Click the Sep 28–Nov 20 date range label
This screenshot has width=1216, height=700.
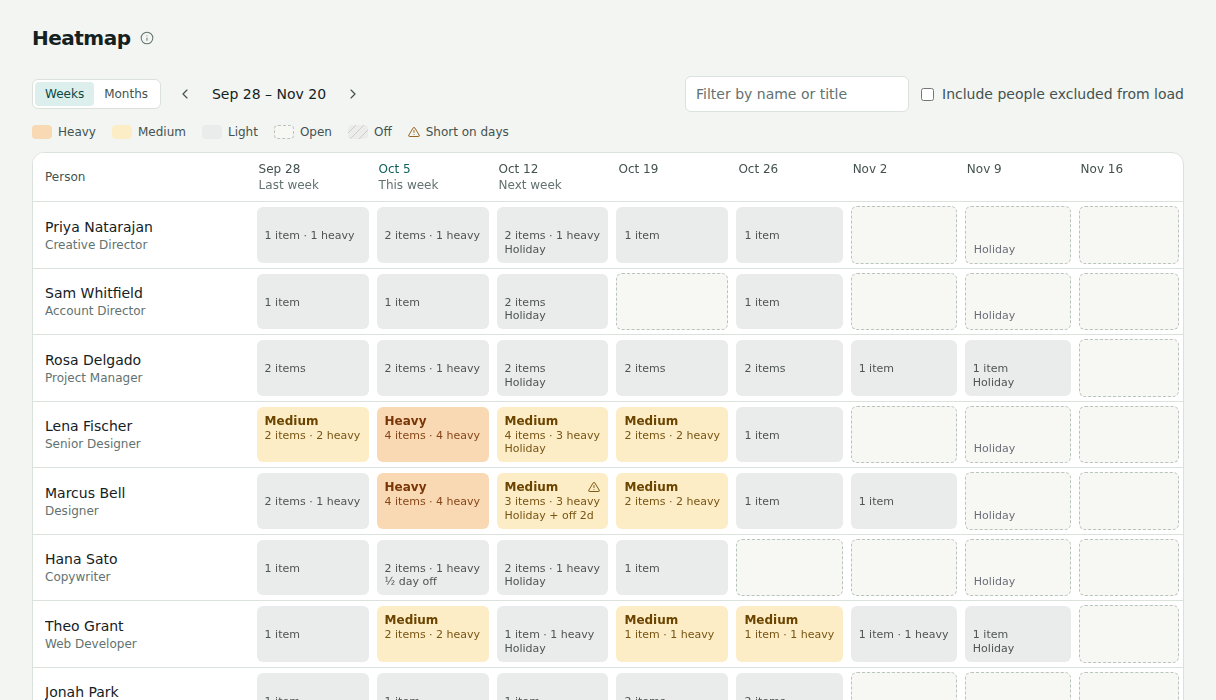coord(269,94)
